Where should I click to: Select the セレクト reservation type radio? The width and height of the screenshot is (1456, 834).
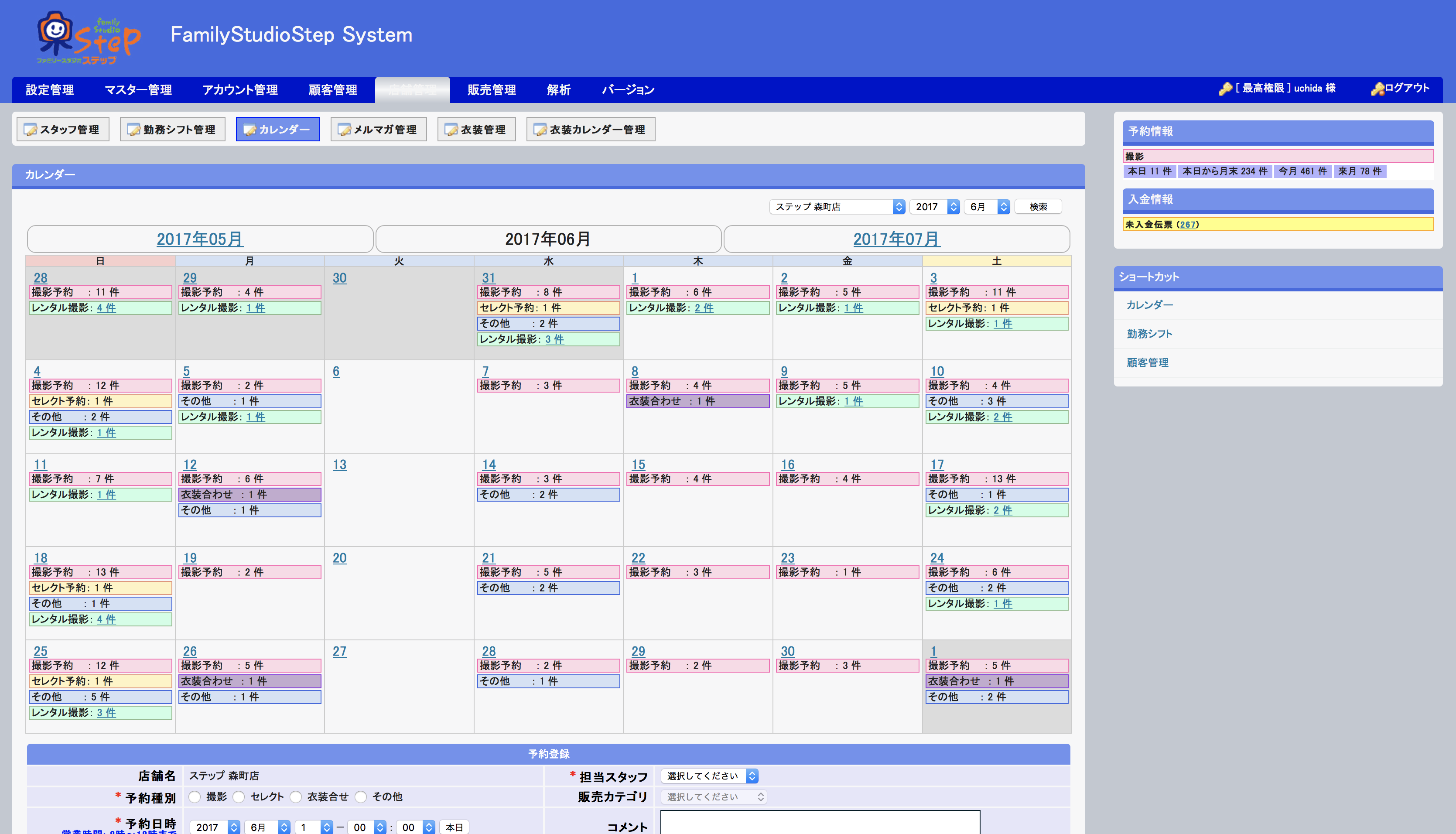239,797
